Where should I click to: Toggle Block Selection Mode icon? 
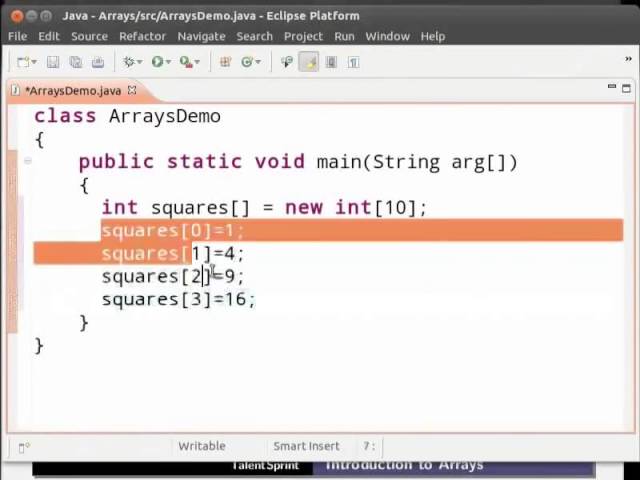point(331,62)
